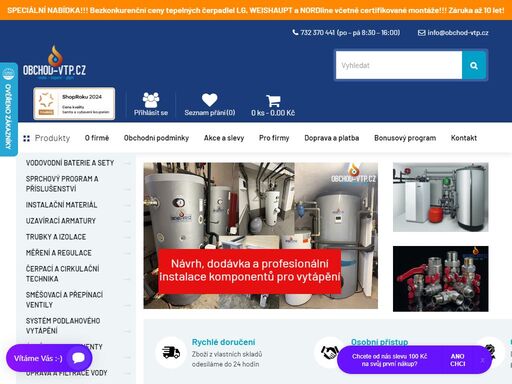512x384 pixels.
Task: Click the Vítáme Vás chat greeting
Action: point(38,358)
